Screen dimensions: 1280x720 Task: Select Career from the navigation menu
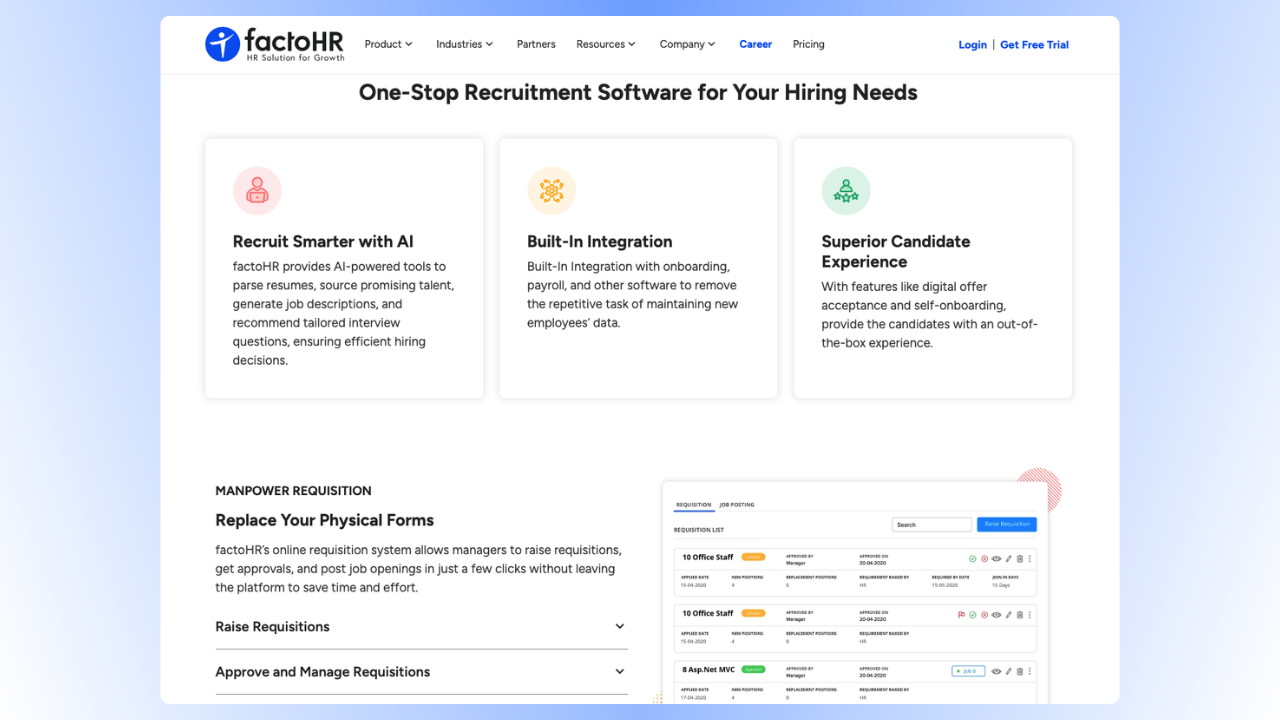[x=755, y=44]
